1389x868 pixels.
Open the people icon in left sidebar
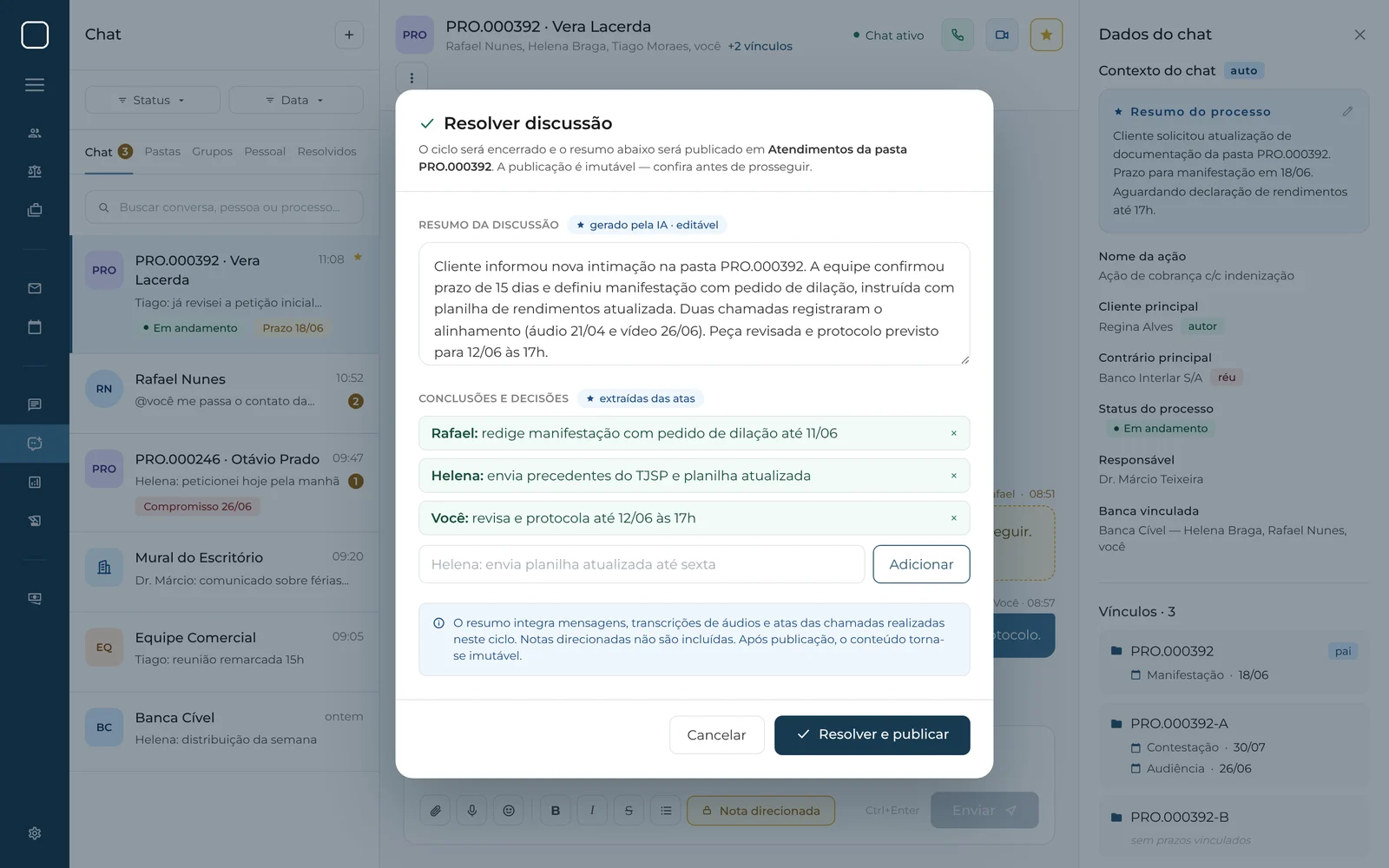coord(35,133)
